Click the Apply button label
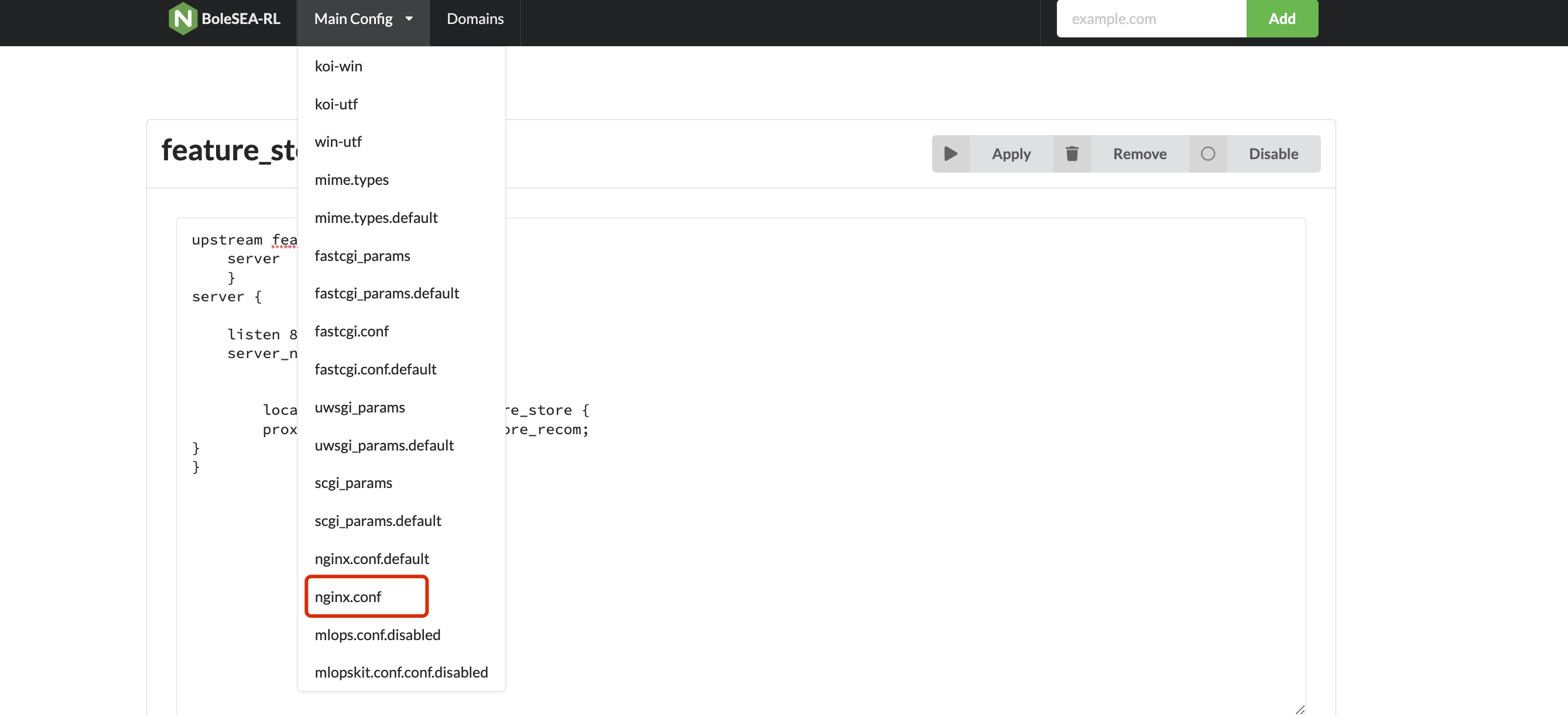 (x=1011, y=154)
